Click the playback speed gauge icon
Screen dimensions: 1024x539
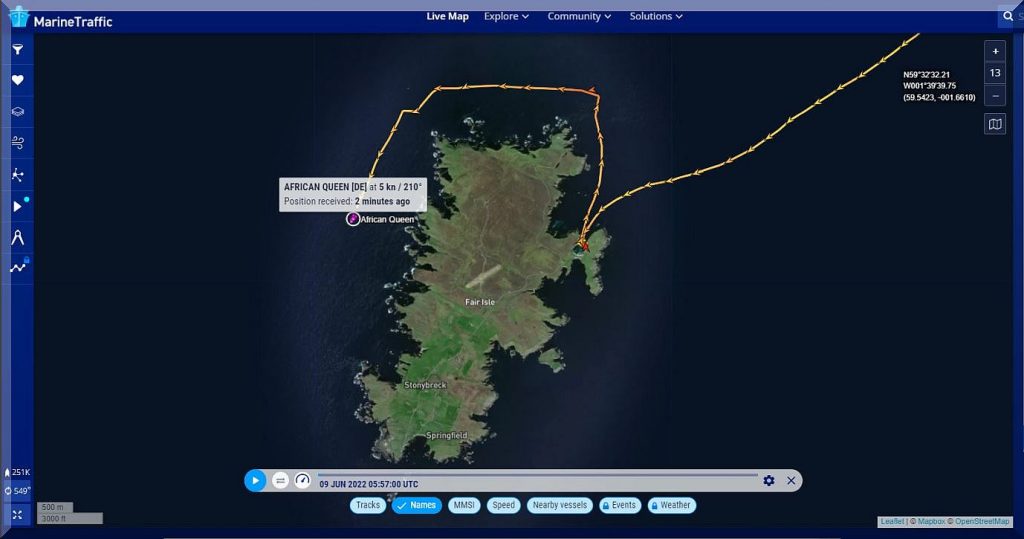click(302, 481)
